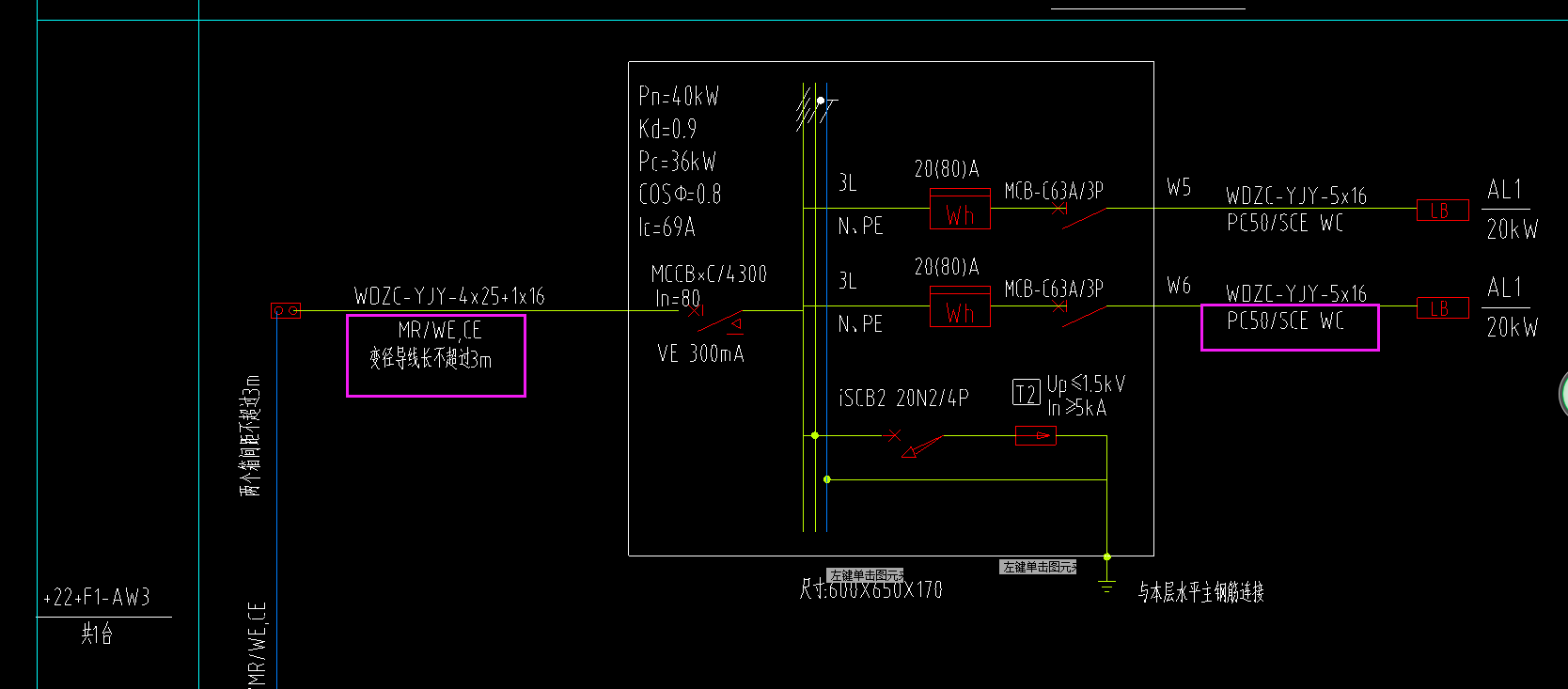Click WDZC-YJY-5x16 cable text on W5
Image resolution: width=1568 pixels, height=689 pixels.
[1296, 196]
